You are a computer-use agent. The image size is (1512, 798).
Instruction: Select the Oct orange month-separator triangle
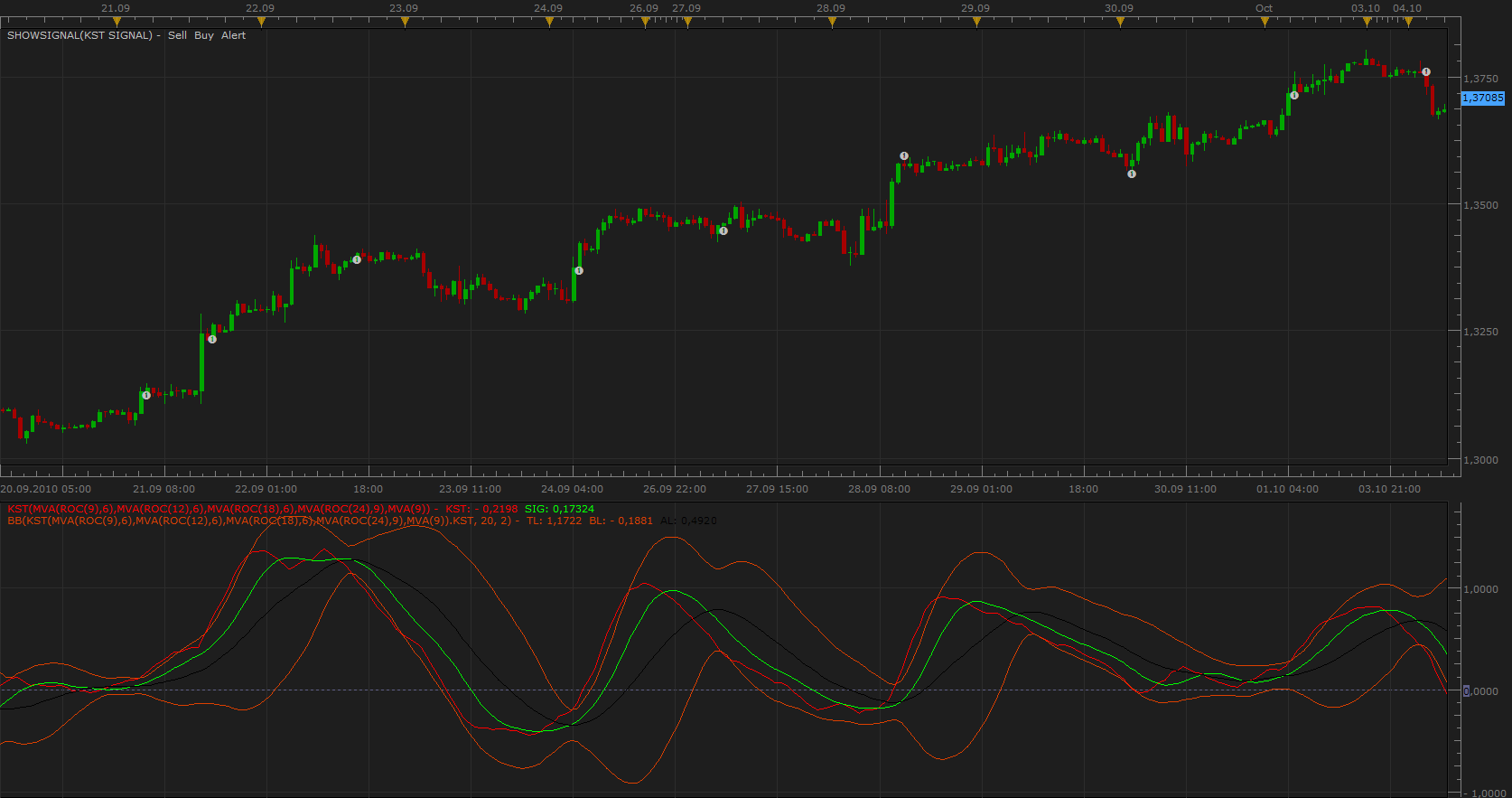(1265, 23)
